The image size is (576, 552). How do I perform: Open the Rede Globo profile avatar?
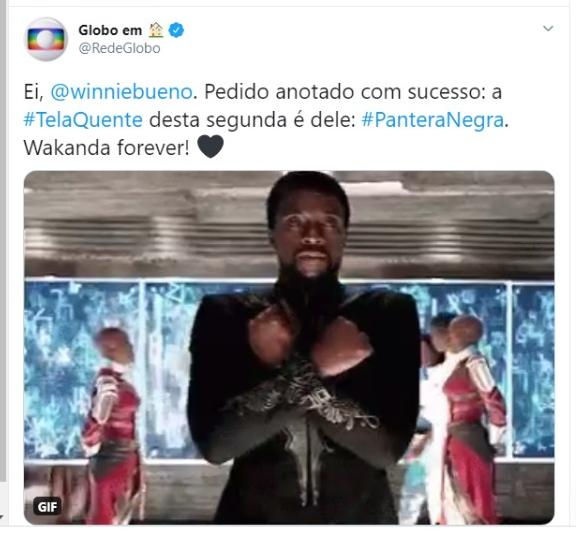point(46,39)
